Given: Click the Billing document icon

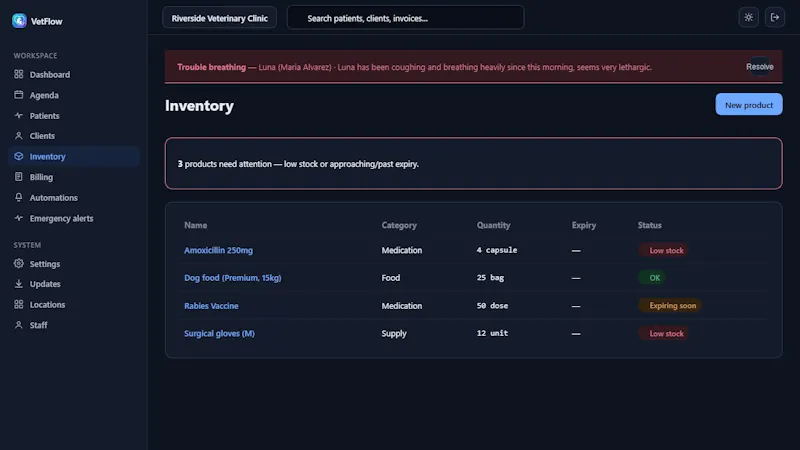Looking at the screenshot, I should [x=19, y=177].
